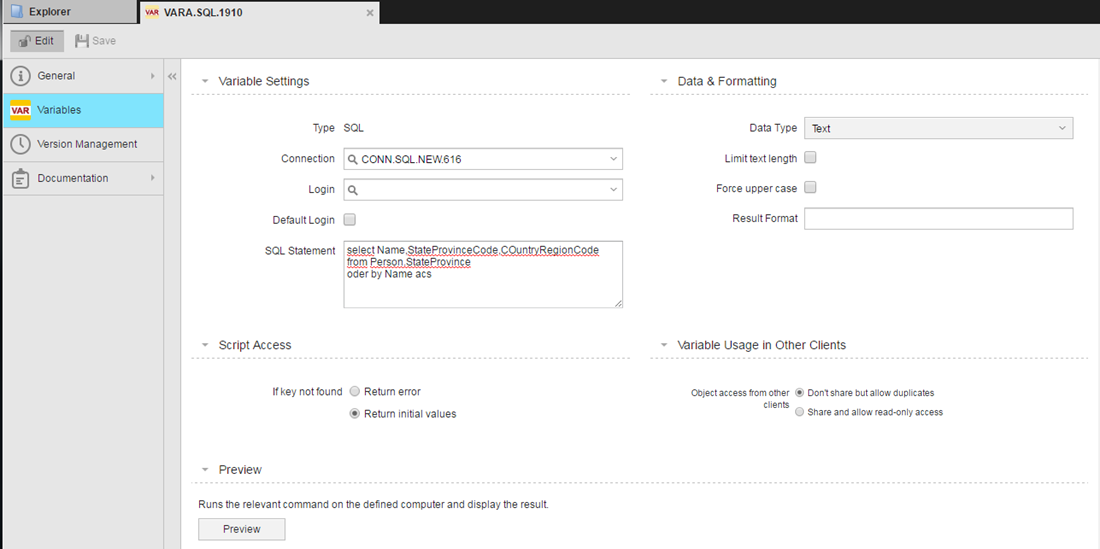Click the Login input field

[x=483, y=189]
